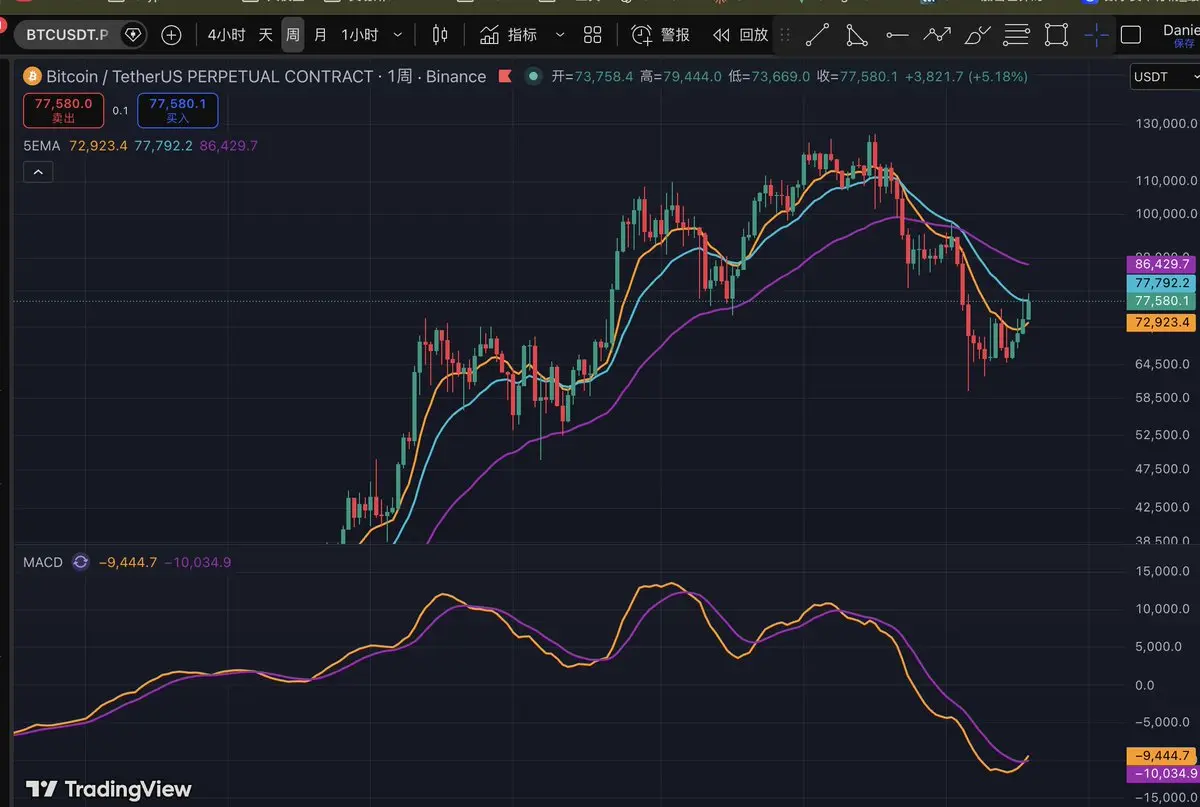
Task: Select the horizontal line drawing tool
Action: 897,35
